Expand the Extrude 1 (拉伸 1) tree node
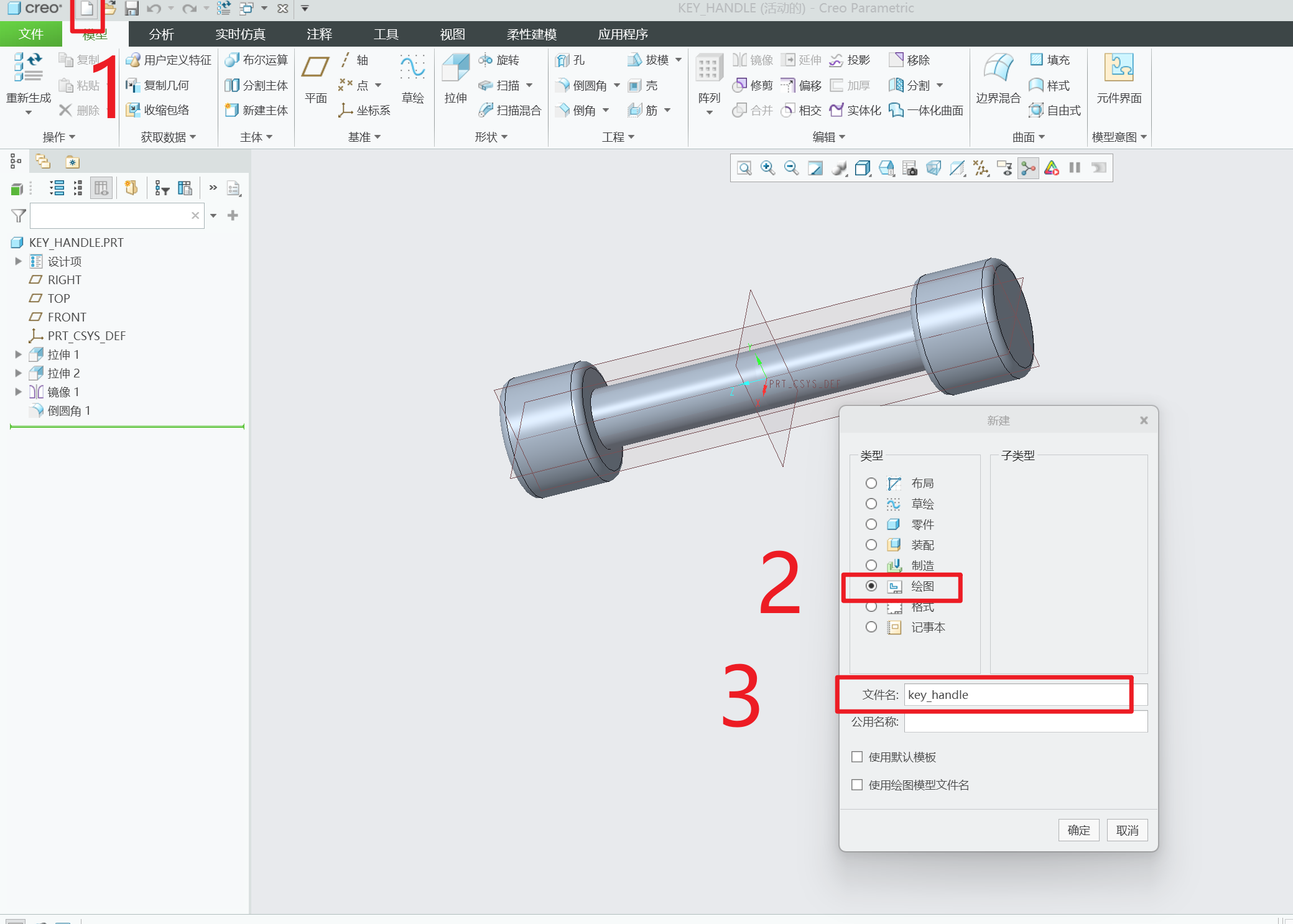Screen dimensions: 1293x924 (18, 354)
